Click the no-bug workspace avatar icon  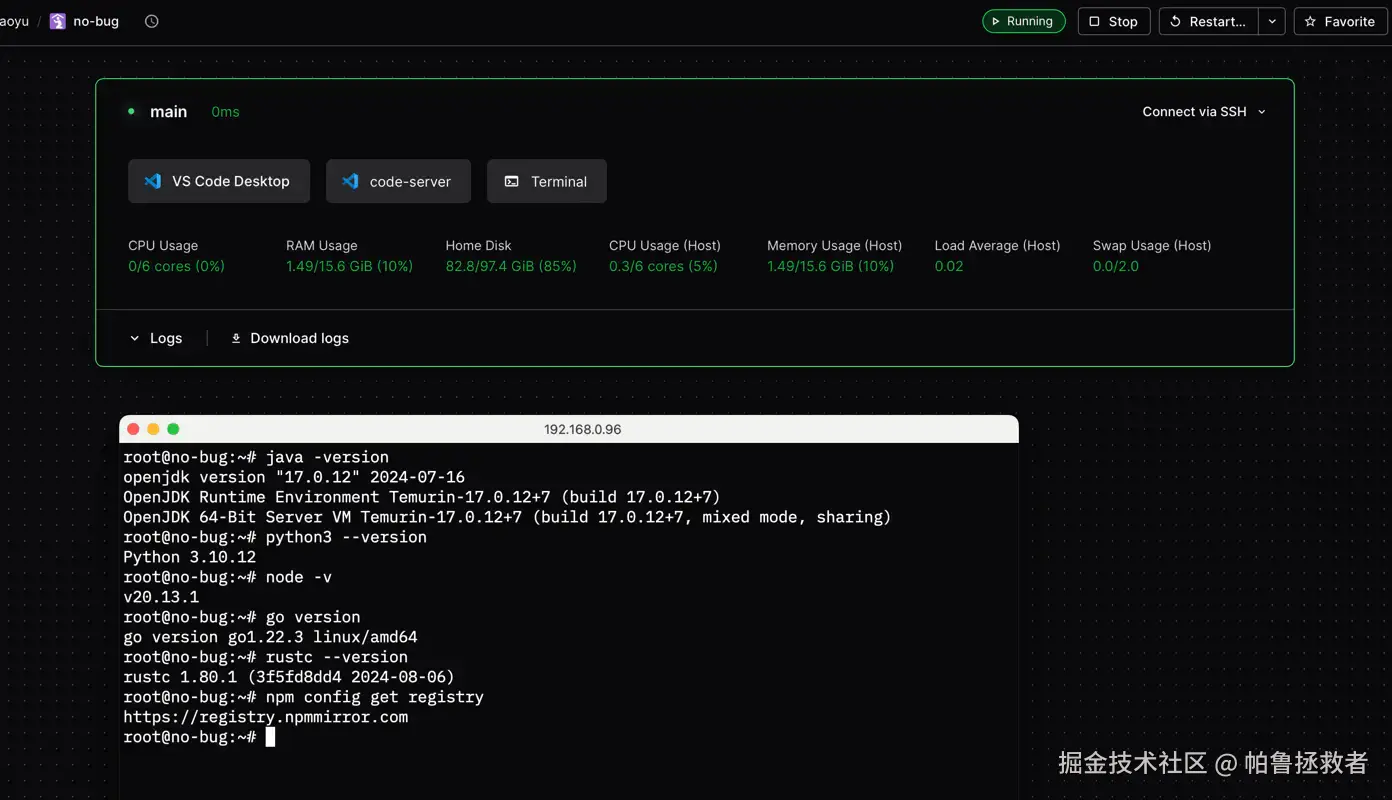(58, 21)
